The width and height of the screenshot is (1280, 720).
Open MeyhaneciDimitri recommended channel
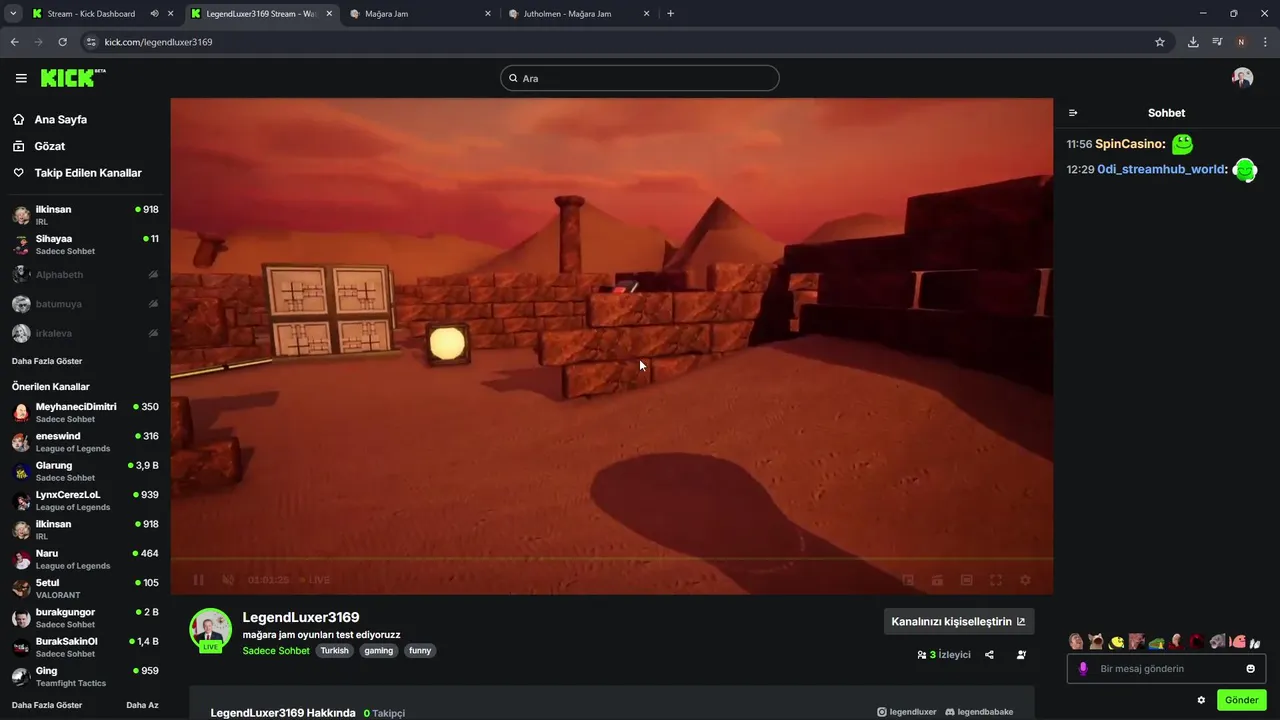(x=85, y=412)
